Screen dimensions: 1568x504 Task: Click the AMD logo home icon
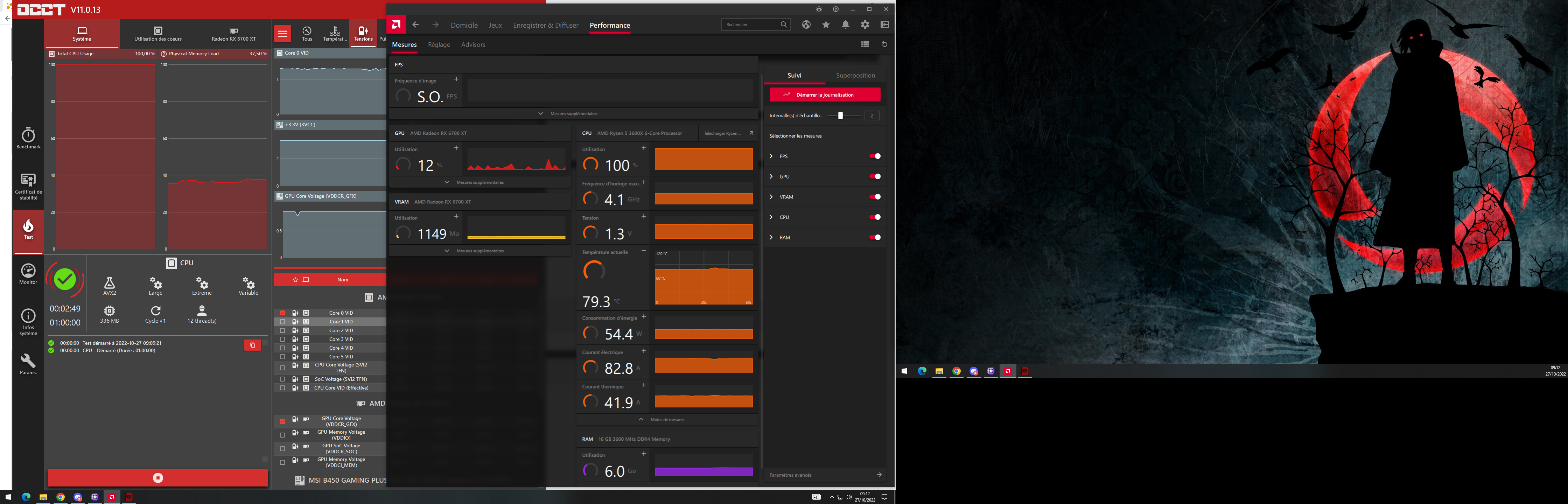coord(396,25)
